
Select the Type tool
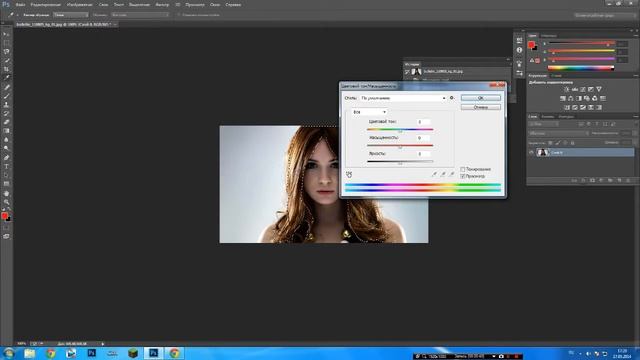[6, 167]
